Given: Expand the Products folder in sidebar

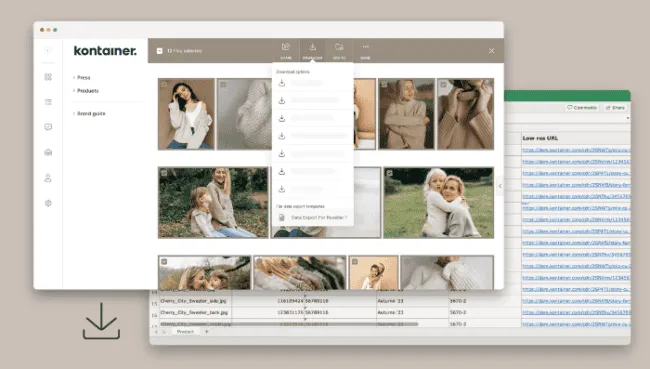Looking at the screenshot, I should 86,90.
